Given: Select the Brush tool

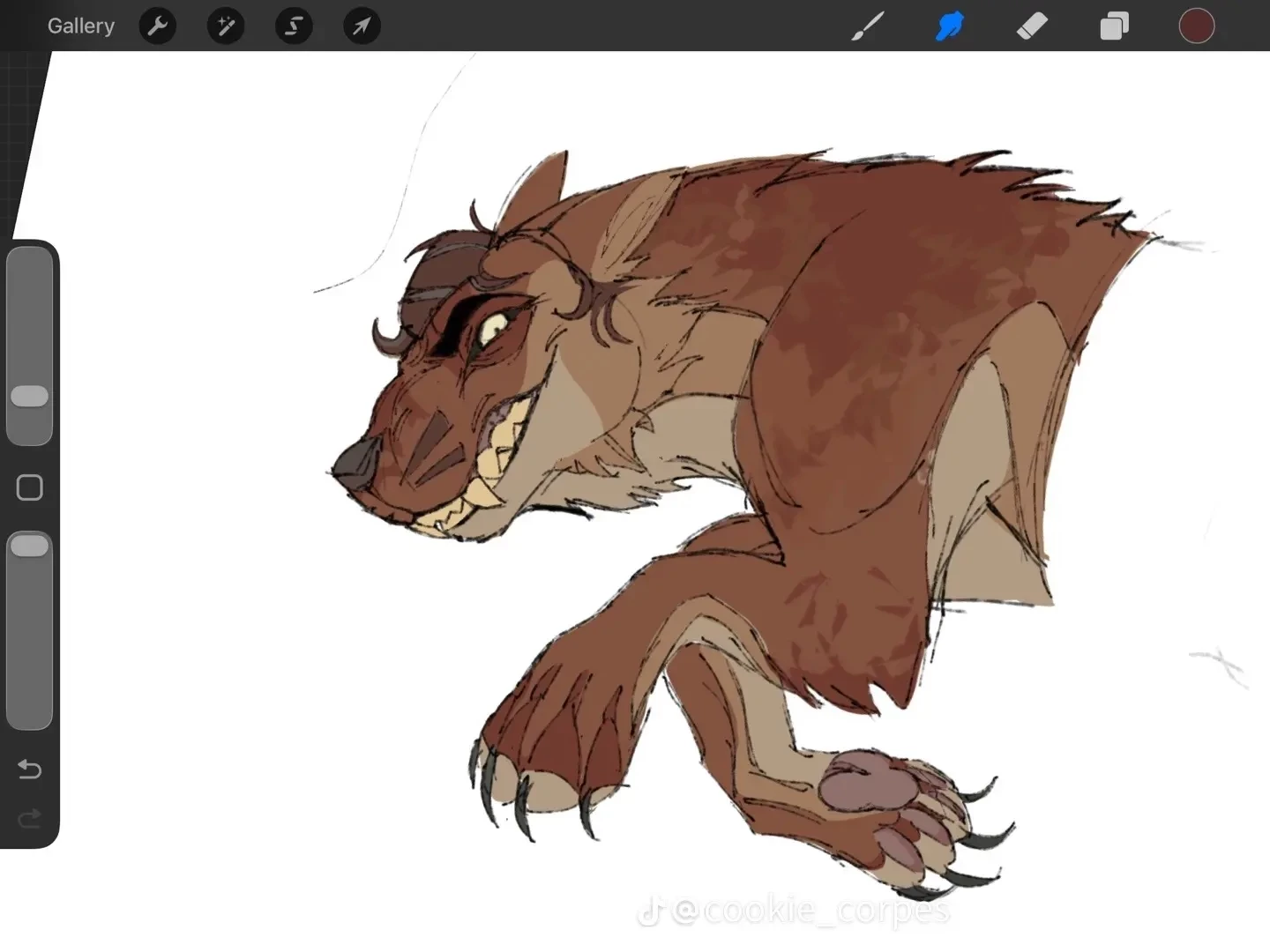Looking at the screenshot, I should 868,26.
